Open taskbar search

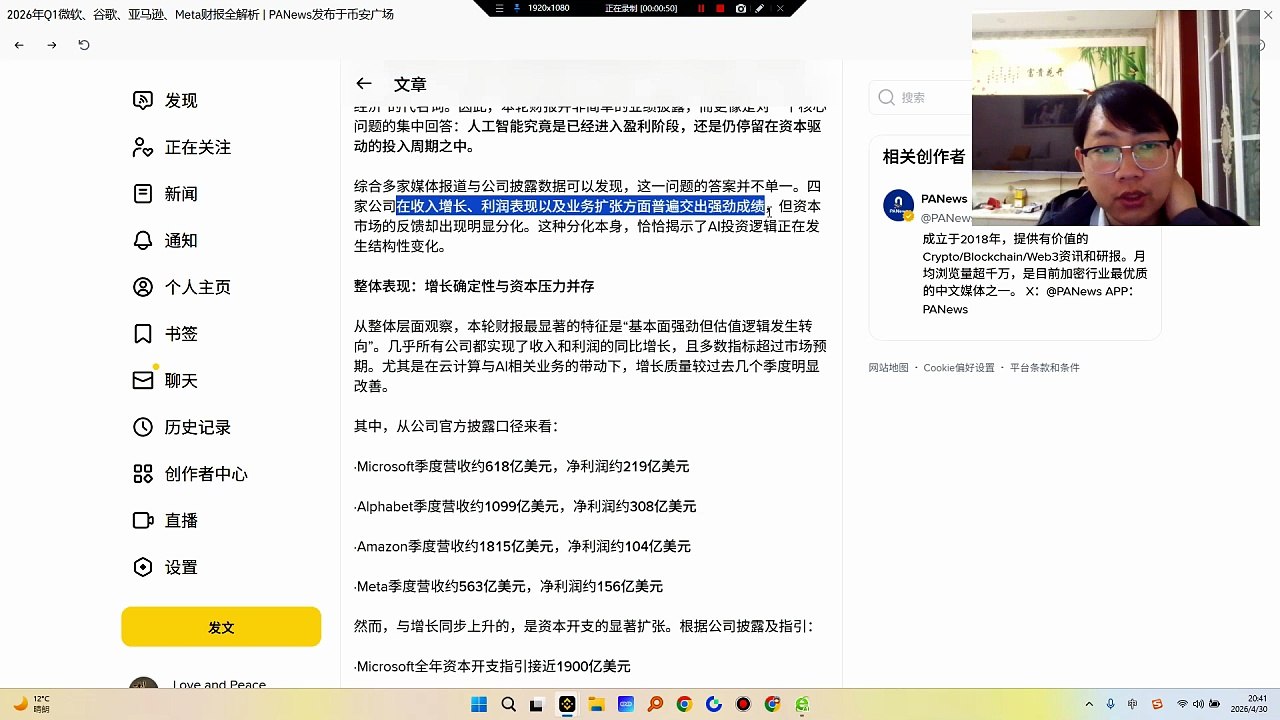[x=508, y=704]
